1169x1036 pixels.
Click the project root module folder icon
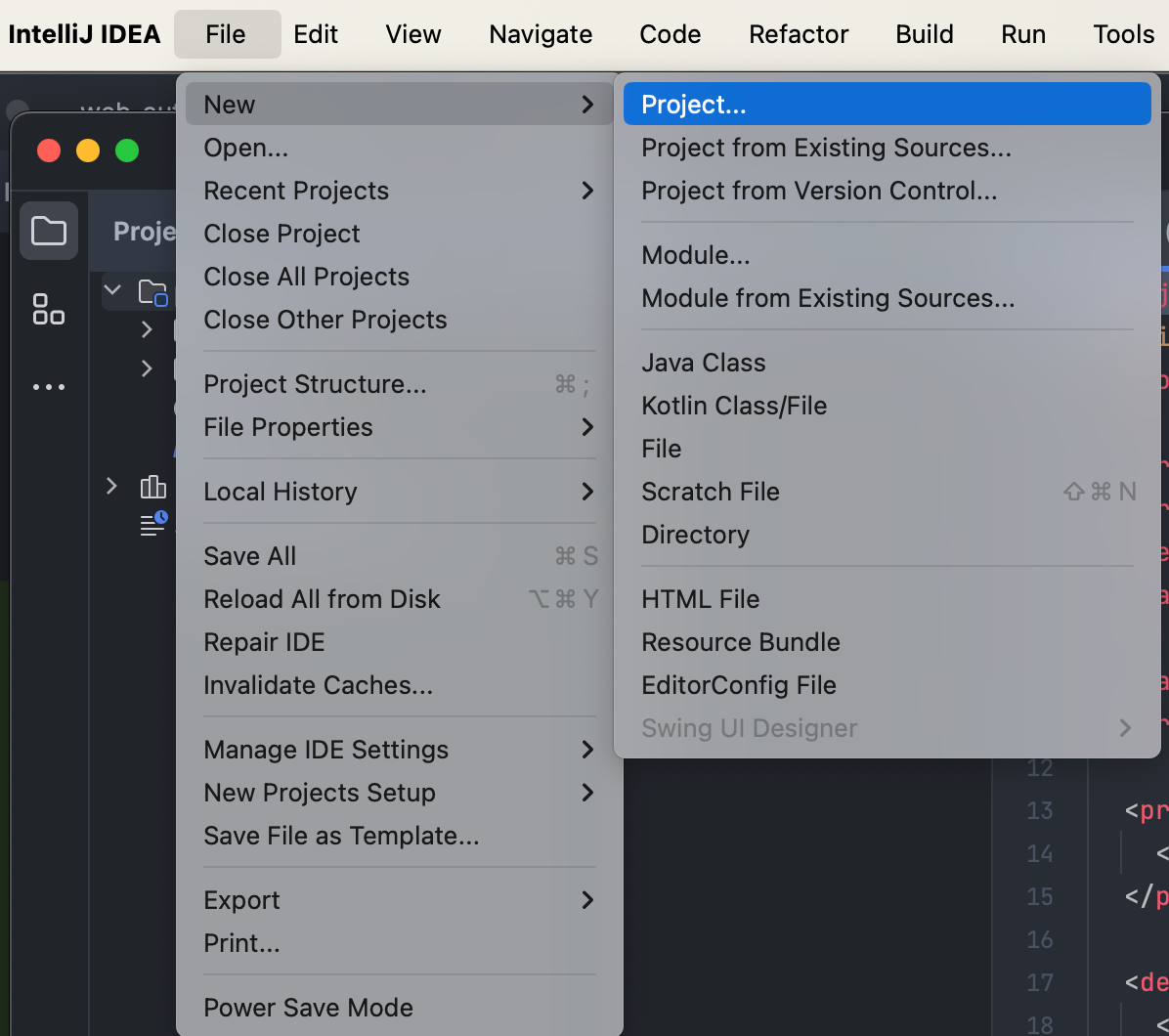click(x=153, y=291)
